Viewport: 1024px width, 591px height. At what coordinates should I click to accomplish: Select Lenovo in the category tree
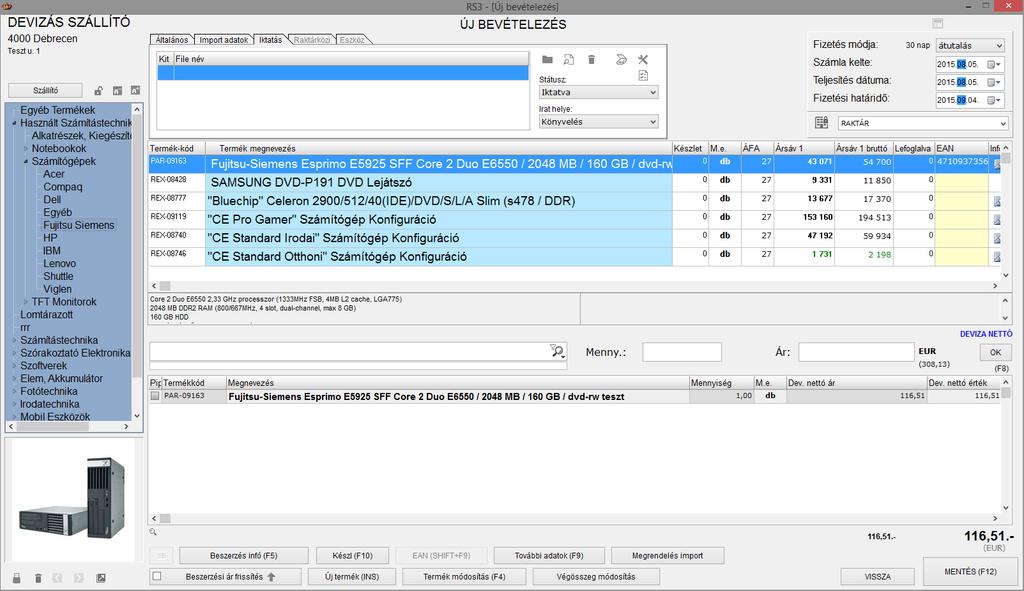click(x=59, y=264)
